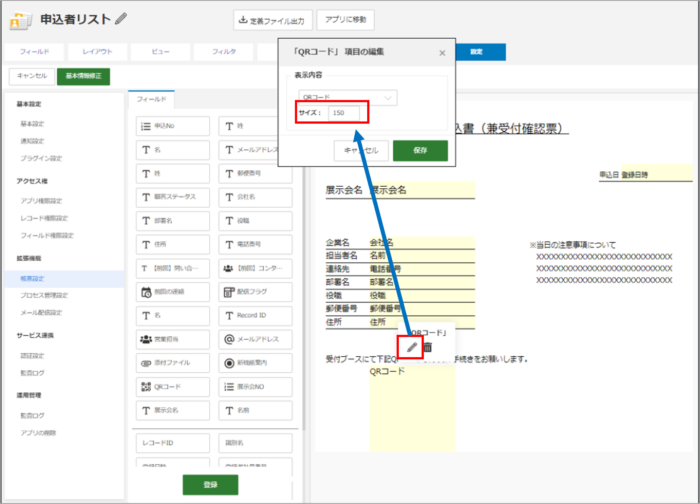Image resolution: width=700 pixels, height=504 pixels.
Task: Click the yellow QRコード placeholder on the form
Action: pos(412,408)
